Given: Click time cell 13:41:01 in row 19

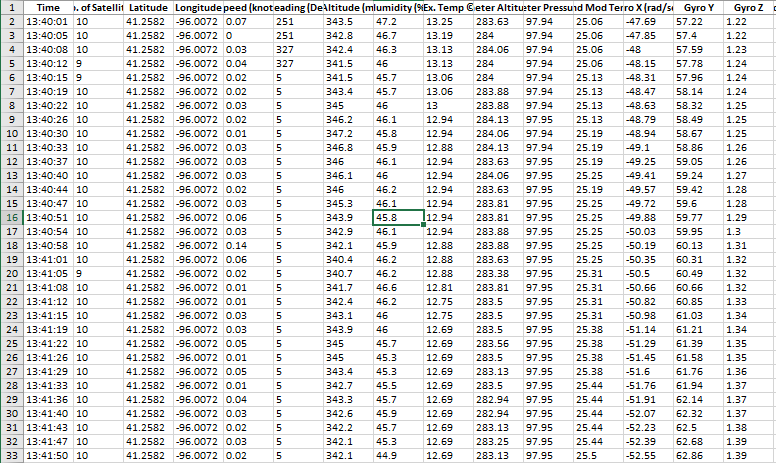Looking at the screenshot, I should pyautogui.click(x=47, y=259).
